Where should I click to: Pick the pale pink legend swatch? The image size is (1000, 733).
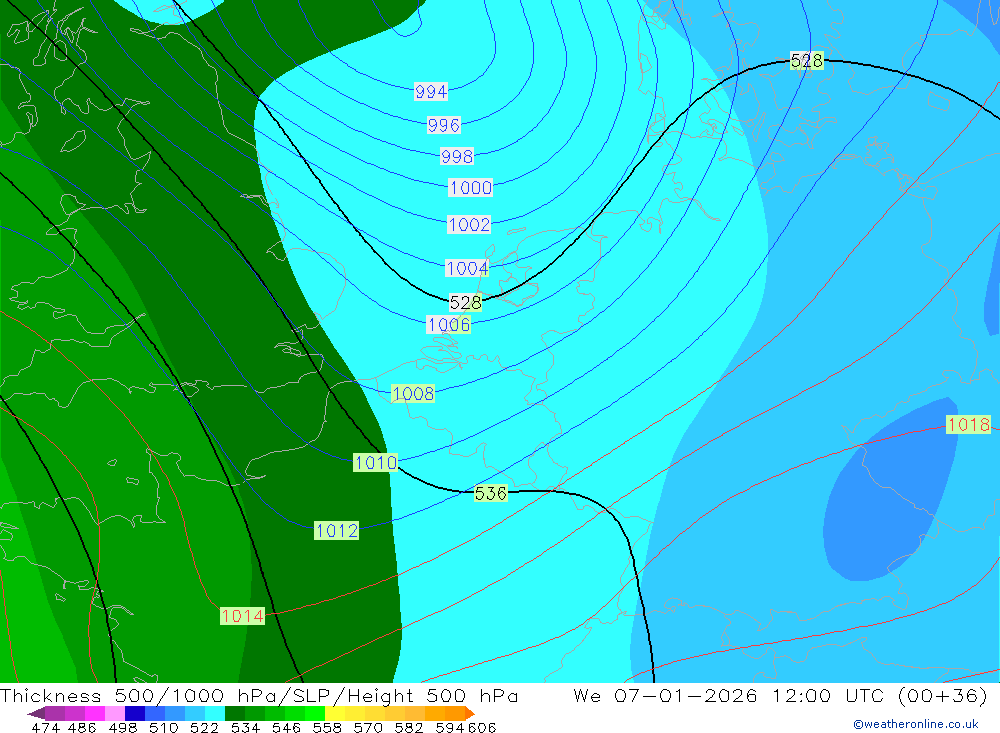click(x=115, y=713)
